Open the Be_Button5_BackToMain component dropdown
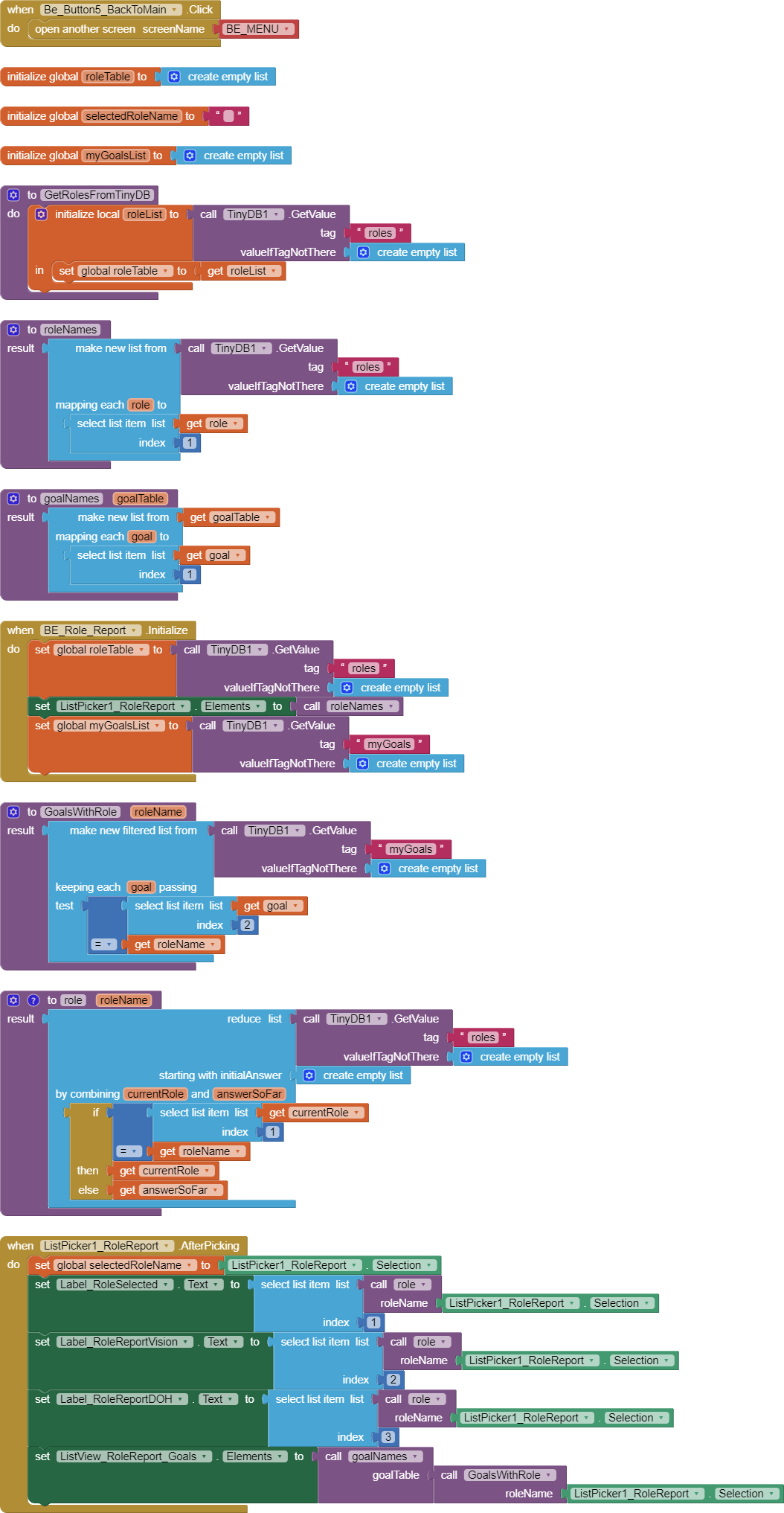 (x=176, y=10)
